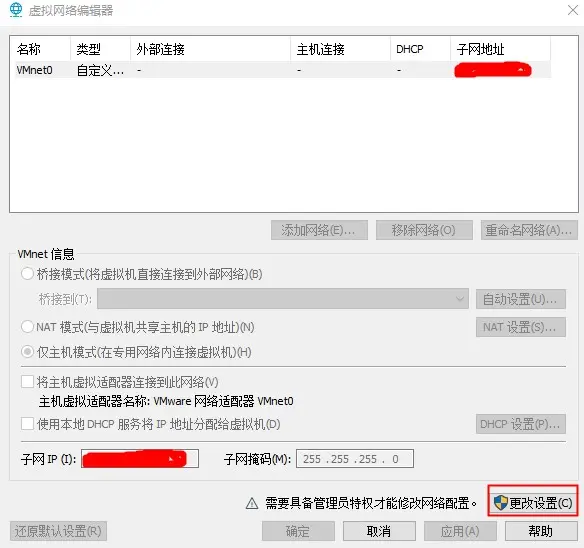Click the 子网 IP (I) input field
584x548 pixels.
pos(140,459)
